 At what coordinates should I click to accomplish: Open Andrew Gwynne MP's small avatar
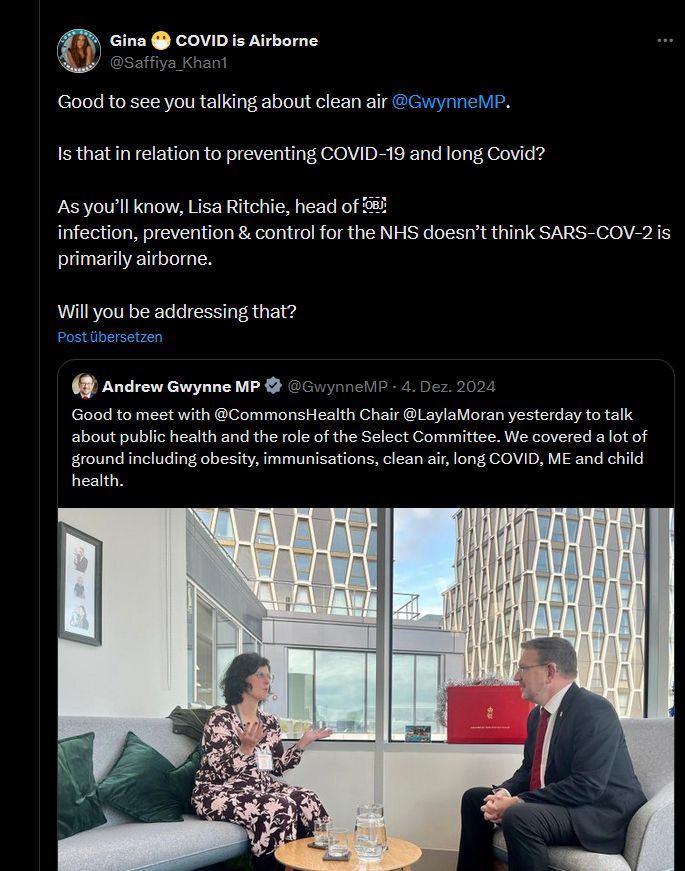84,386
